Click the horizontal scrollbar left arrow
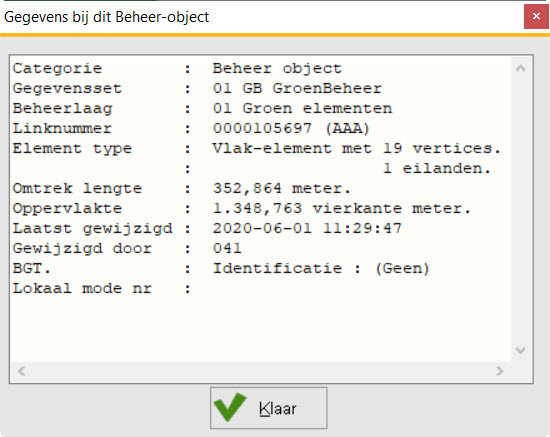Screen dimensions: 550x437 21,371
